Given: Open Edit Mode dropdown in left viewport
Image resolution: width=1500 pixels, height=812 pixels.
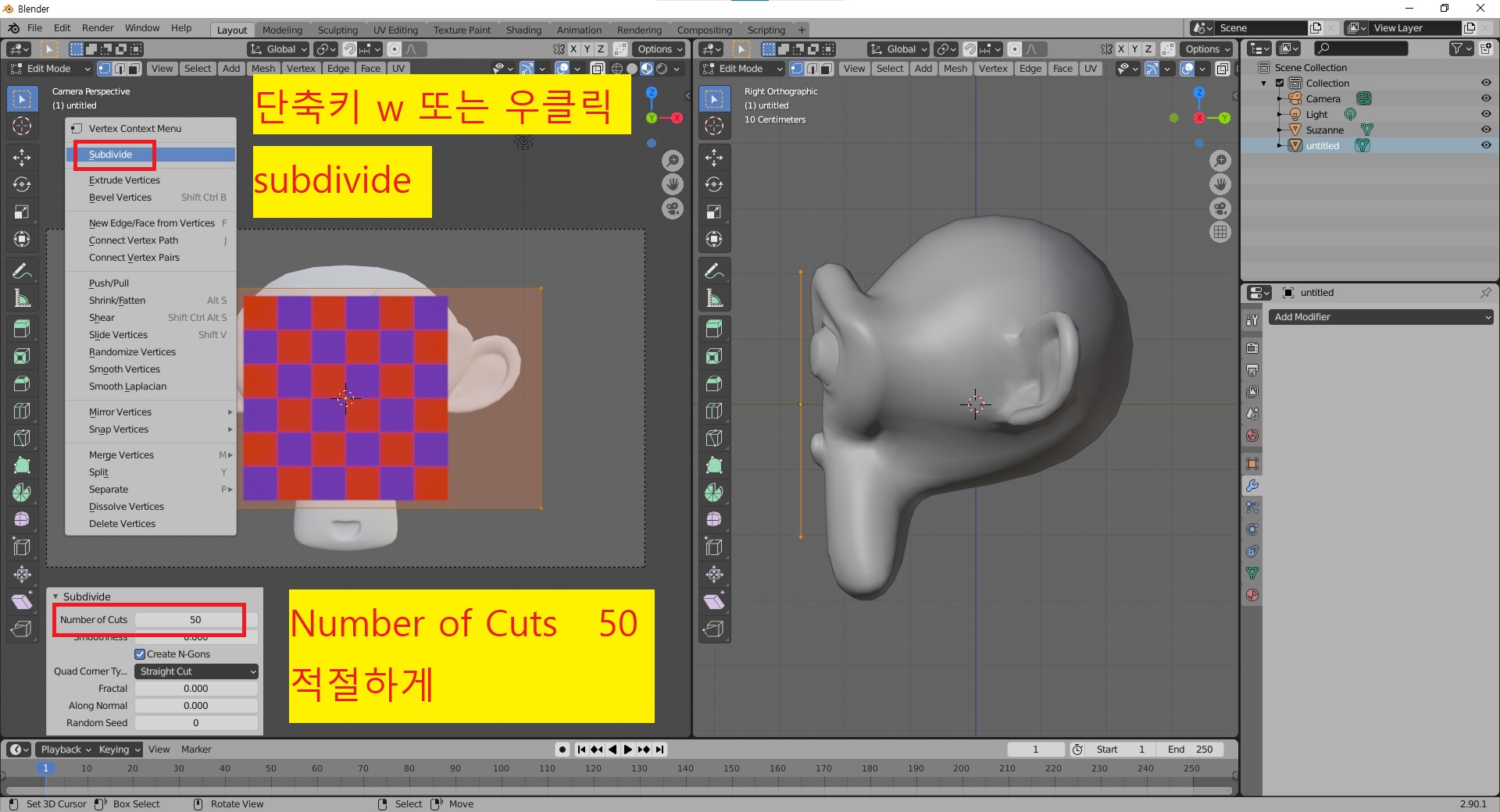Looking at the screenshot, I should (49, 69).
